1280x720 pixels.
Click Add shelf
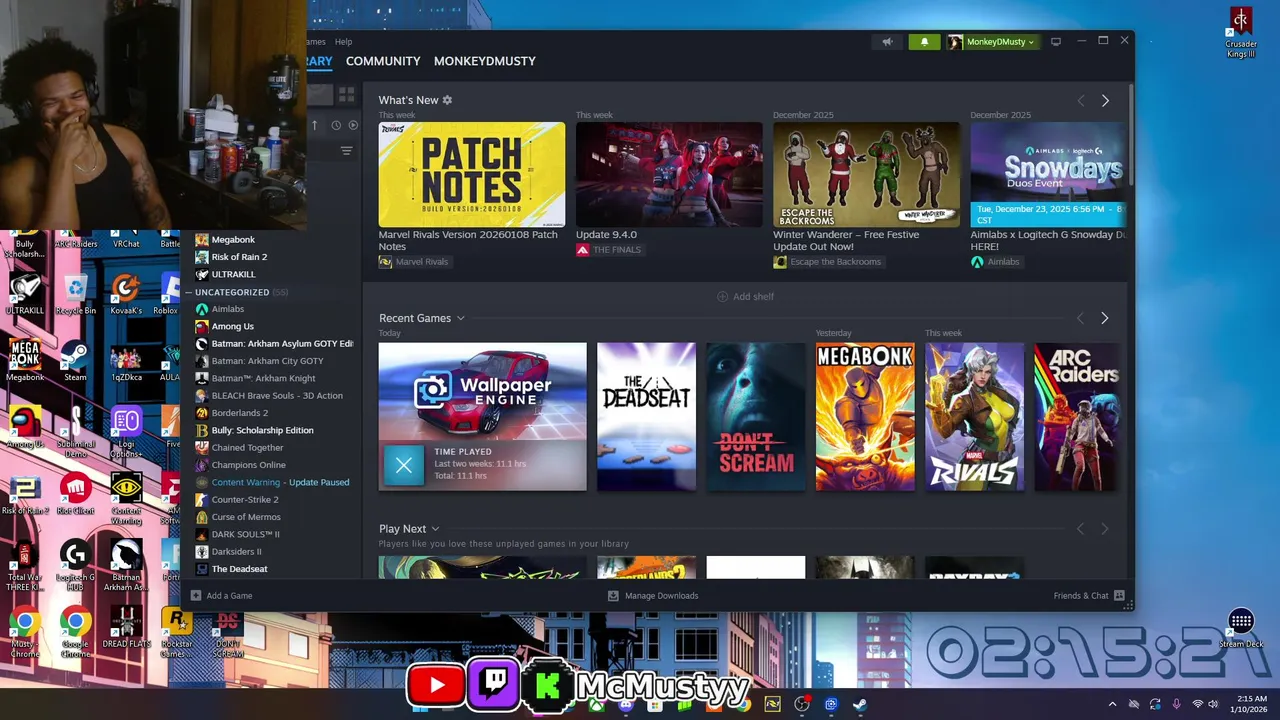click(746, 297)
